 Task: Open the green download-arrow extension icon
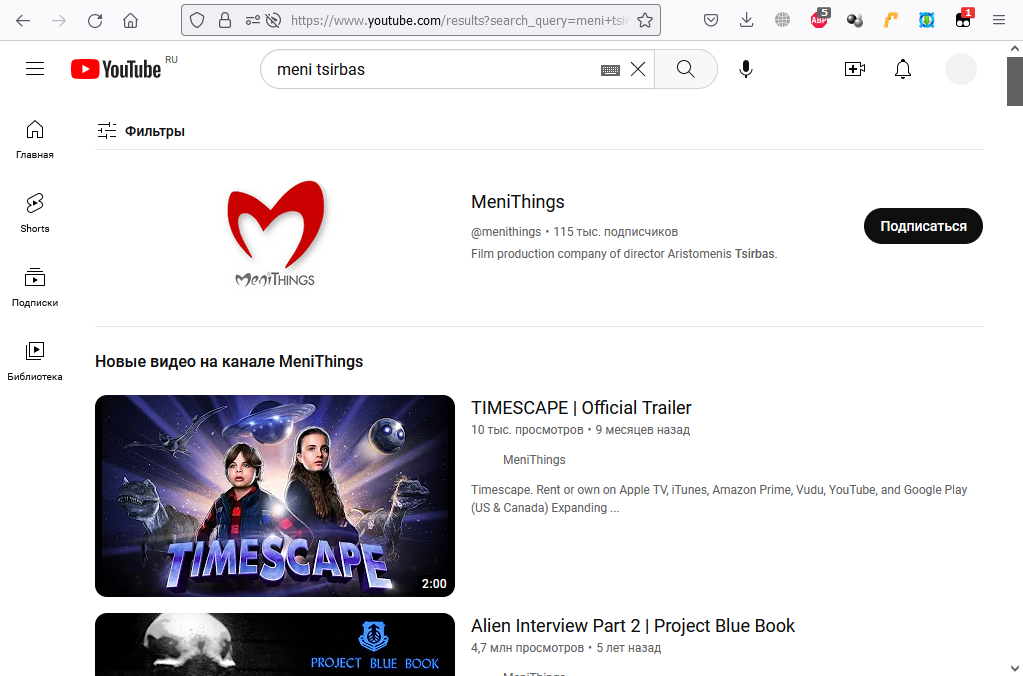(926, 21)
